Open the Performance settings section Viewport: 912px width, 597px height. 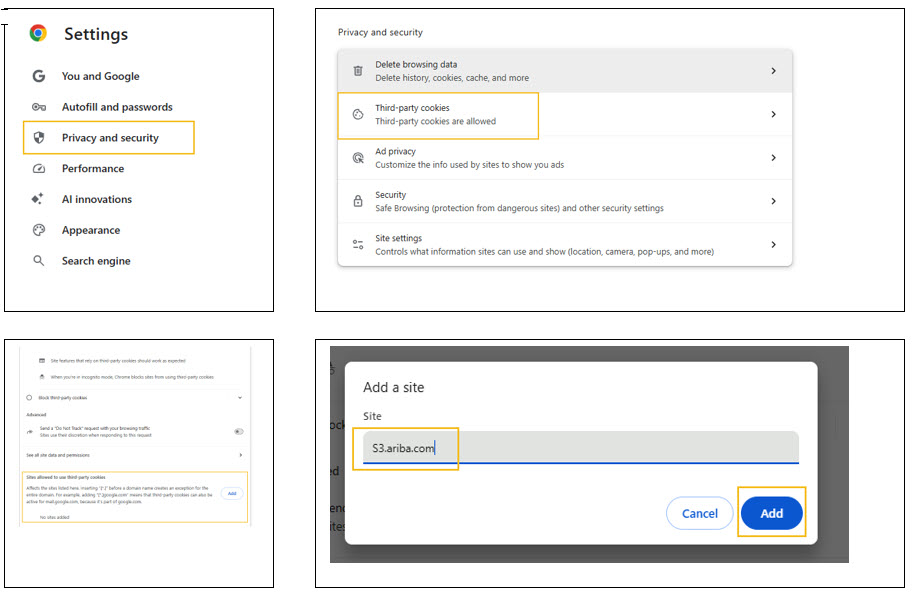point(93,169)
